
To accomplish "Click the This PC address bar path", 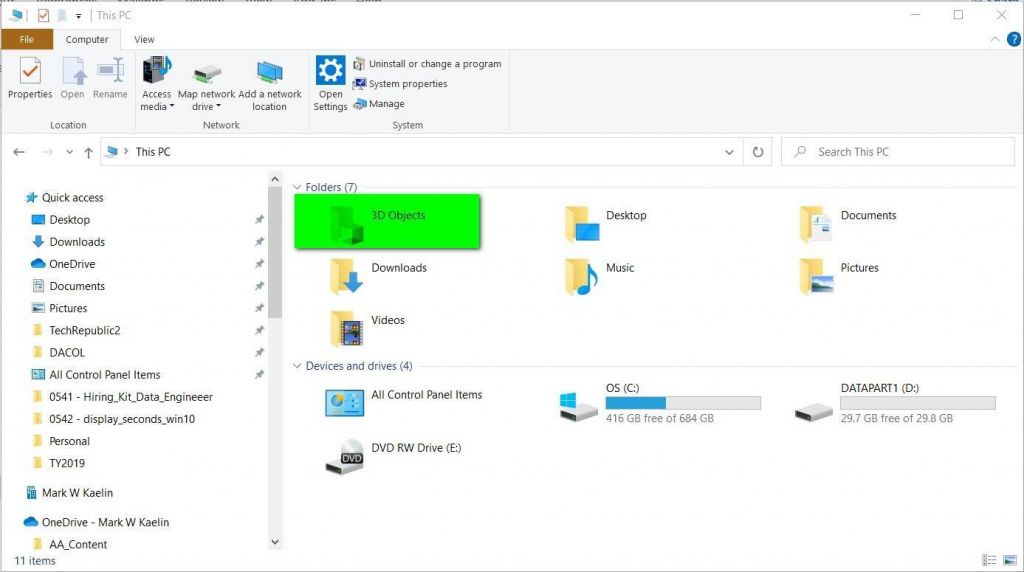I will tap(153, 151).
